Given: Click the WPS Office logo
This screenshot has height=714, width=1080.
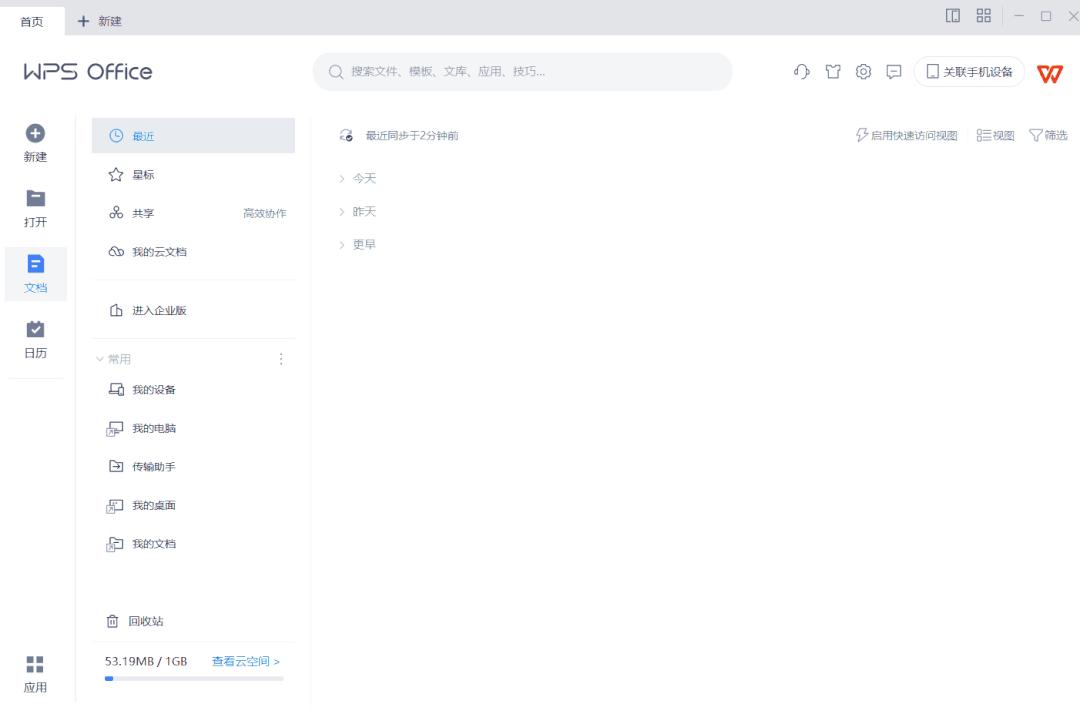Looking at the screenshot, I should click(88, 72).
